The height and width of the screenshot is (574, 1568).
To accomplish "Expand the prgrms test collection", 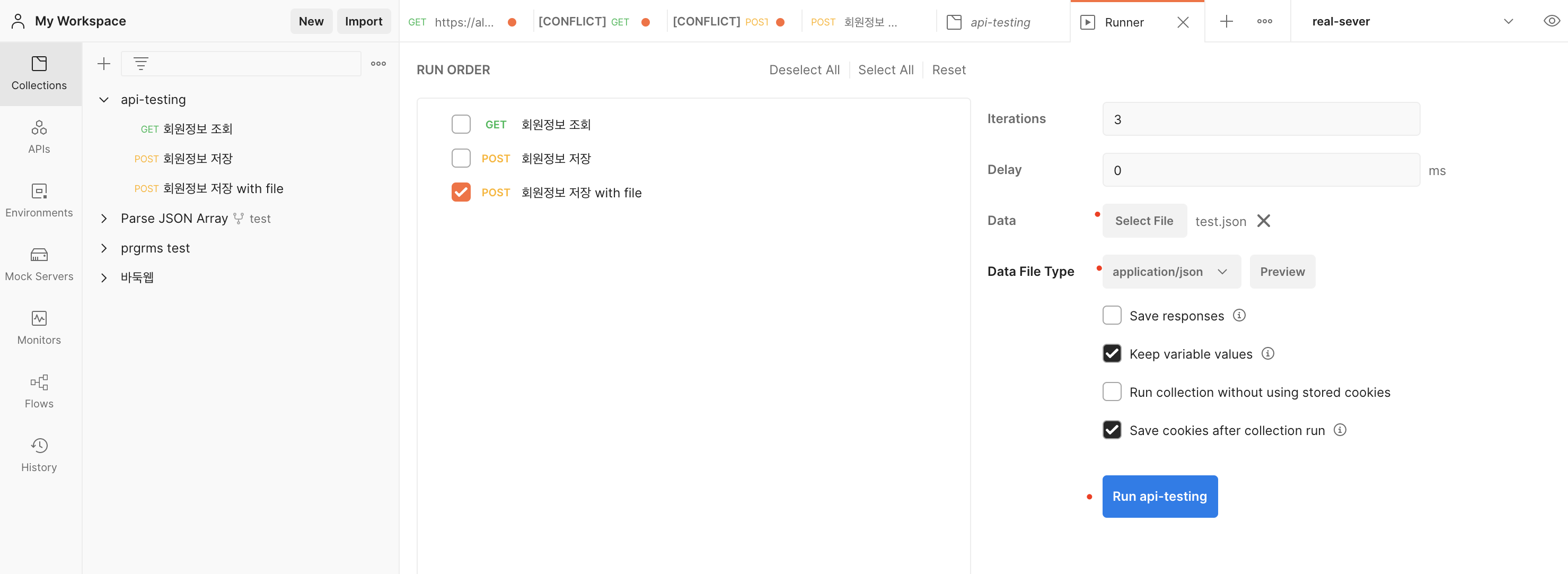I will [104, 248].
